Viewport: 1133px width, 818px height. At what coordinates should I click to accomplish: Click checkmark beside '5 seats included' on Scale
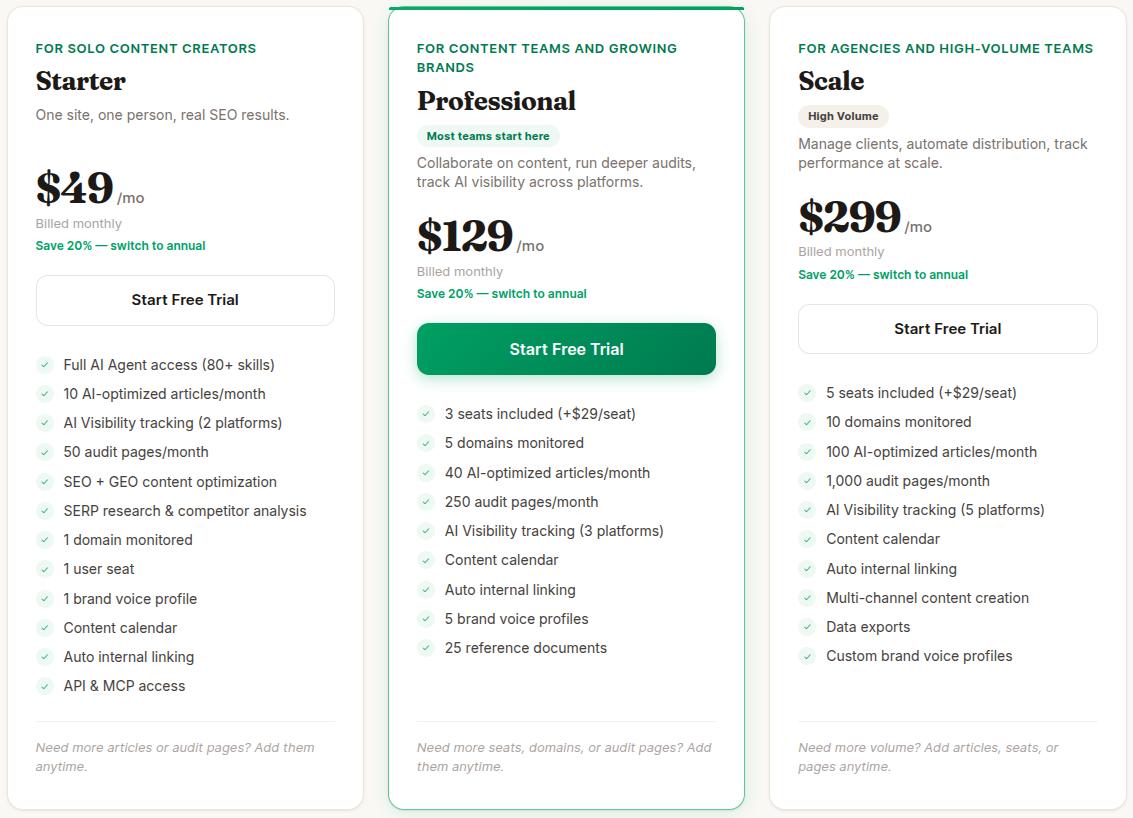point(807,393)
